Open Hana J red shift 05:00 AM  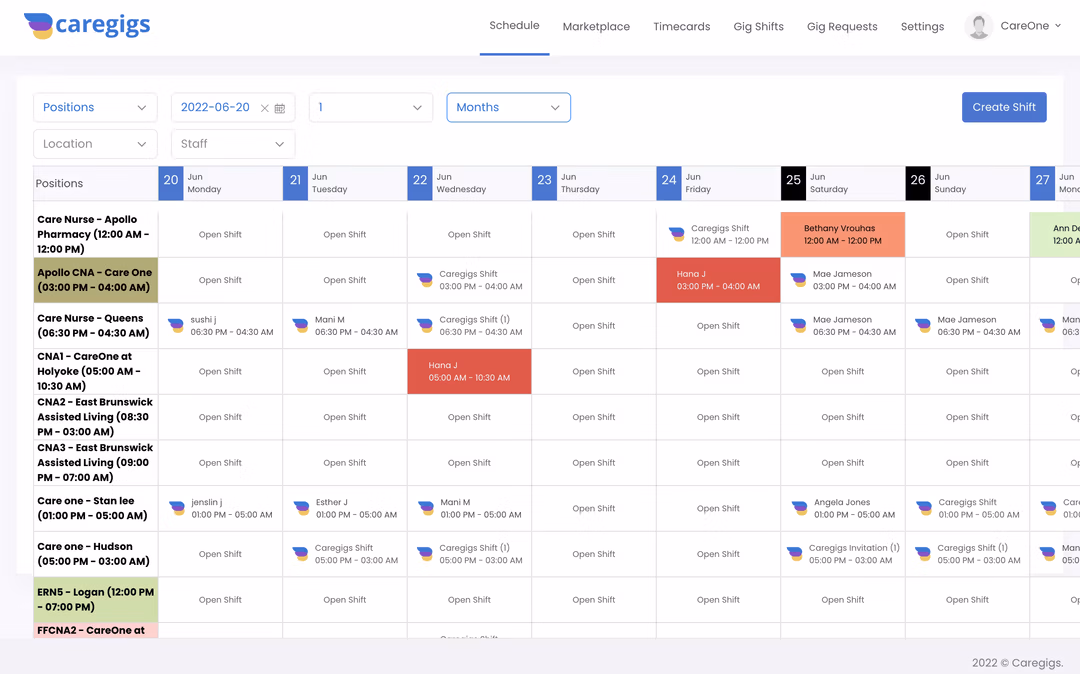pyautogui.click(x=469, y=371)
